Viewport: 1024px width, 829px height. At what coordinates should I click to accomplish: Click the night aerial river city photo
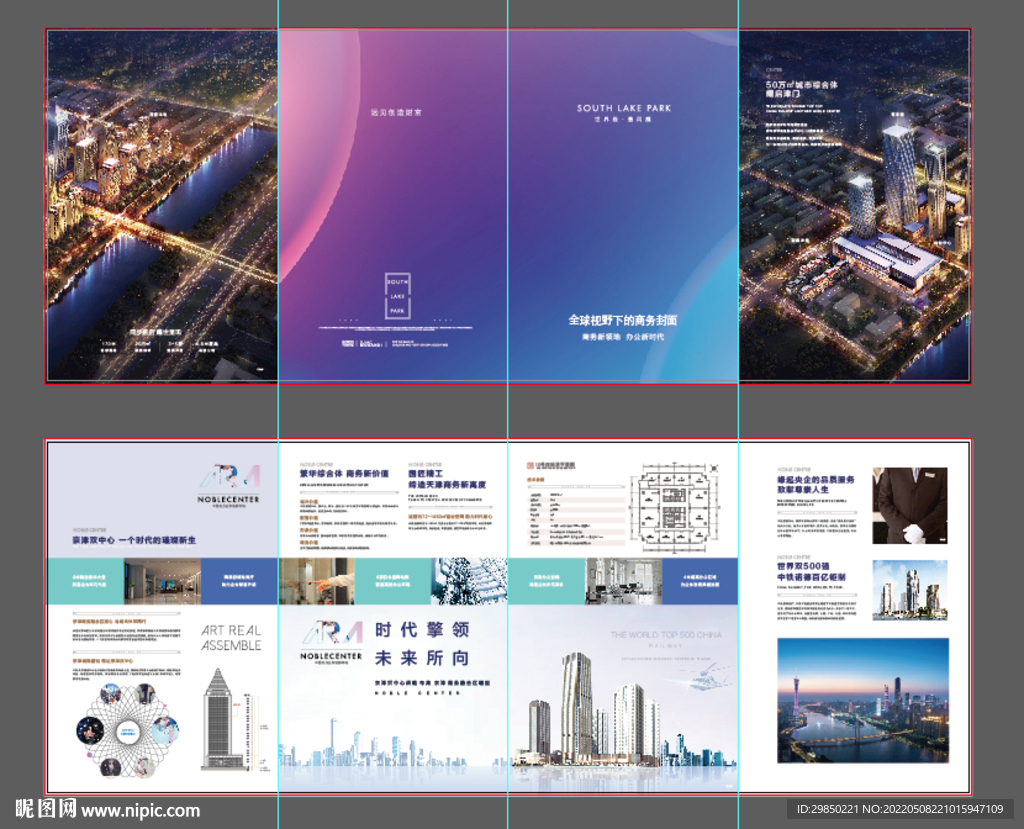pyautogui.click(x=163, y=205)
